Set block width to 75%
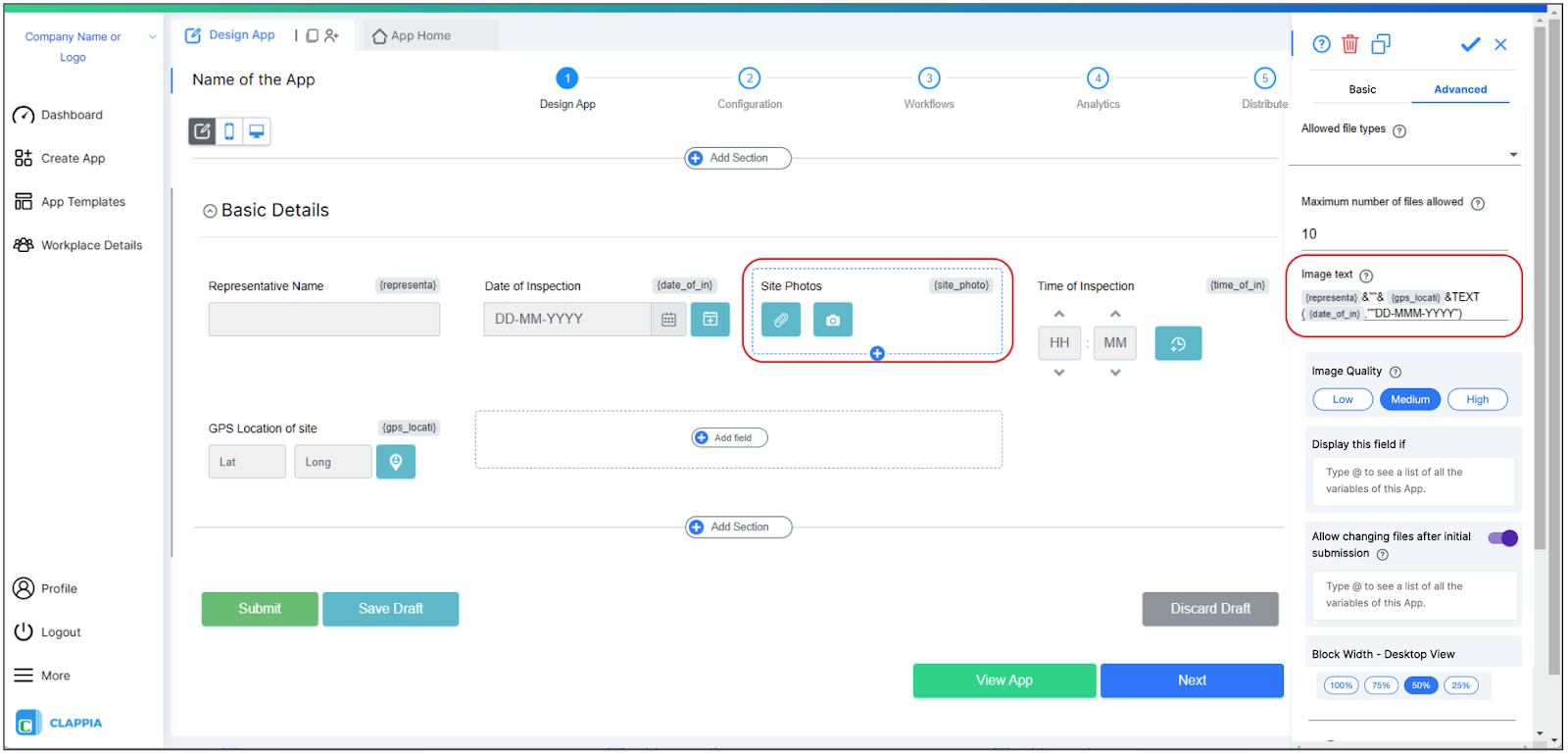 1382,685
